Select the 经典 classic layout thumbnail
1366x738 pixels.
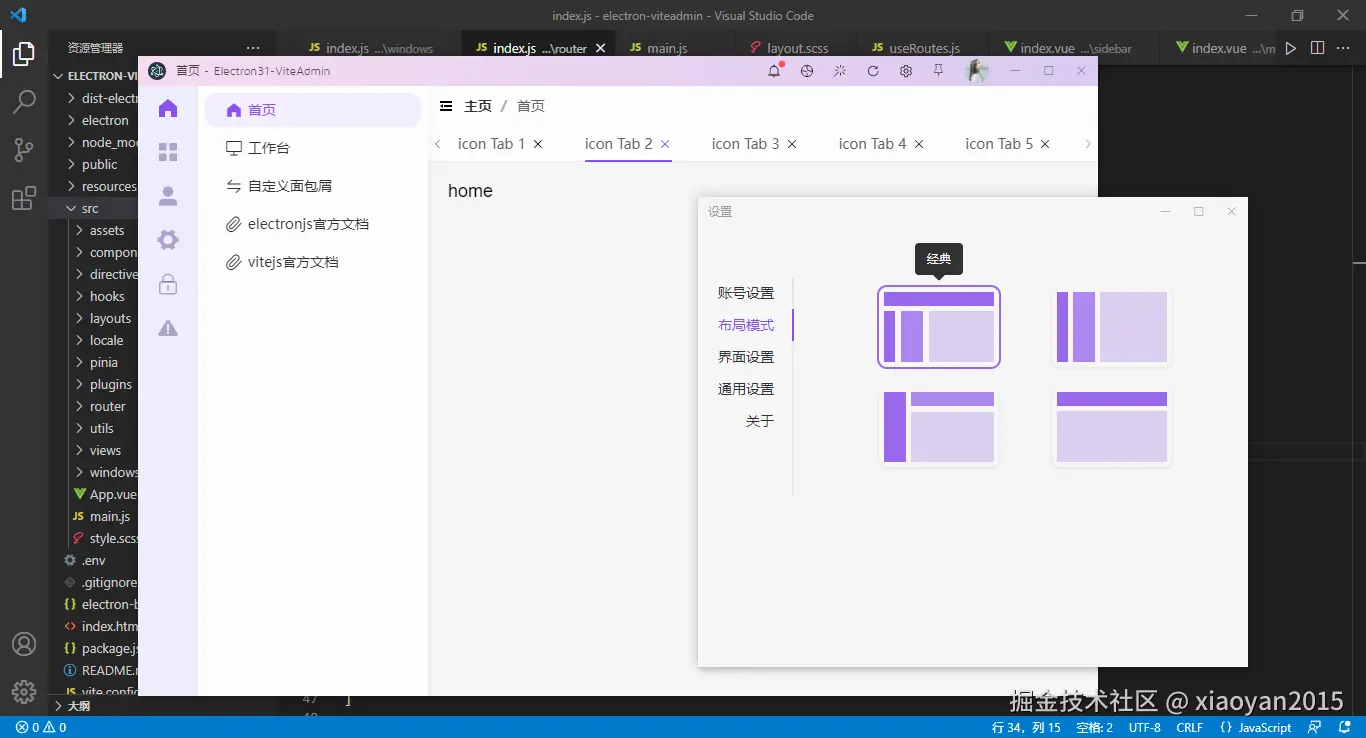tap(938, 327)
